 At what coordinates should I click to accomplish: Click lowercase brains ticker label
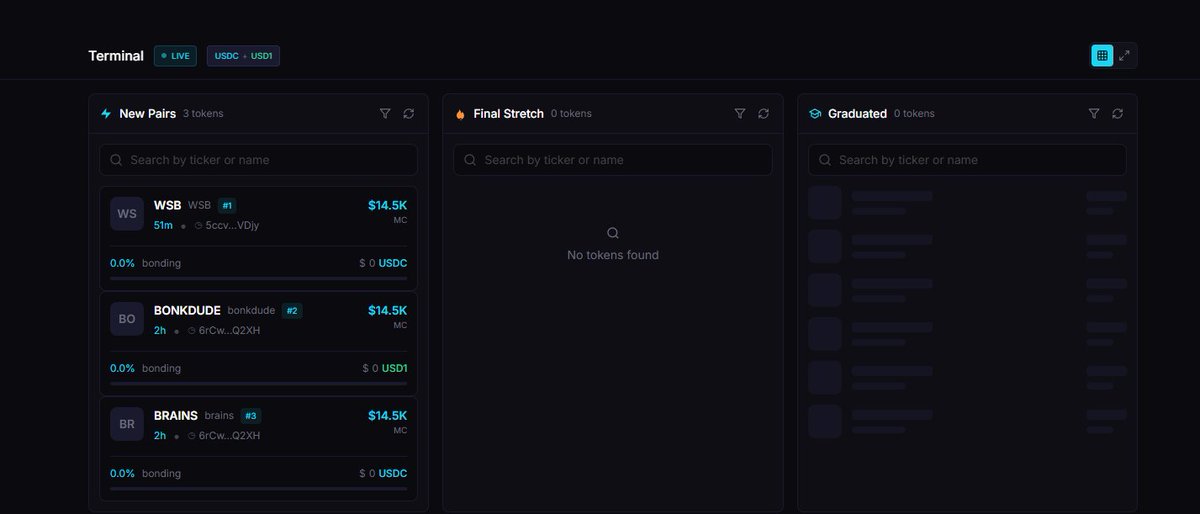[219, 415]
